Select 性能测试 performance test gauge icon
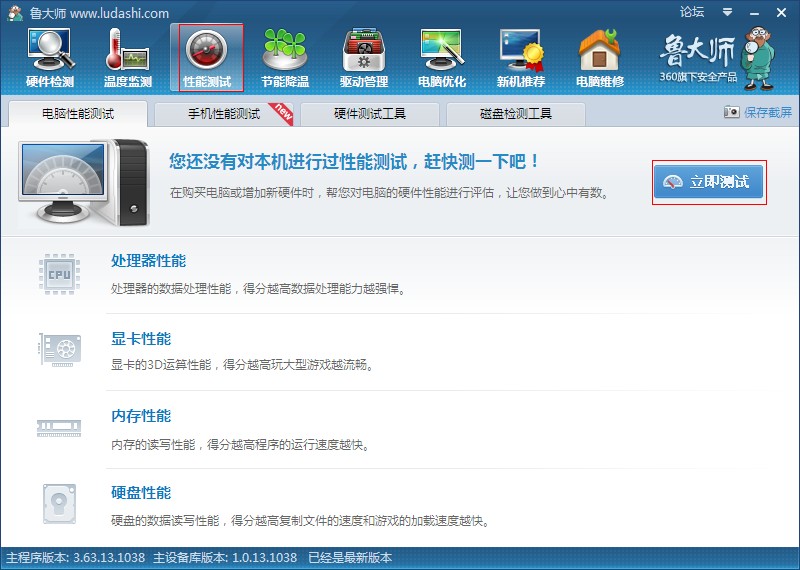Viewport: 800px width, 570px height. tap(207, 58)
